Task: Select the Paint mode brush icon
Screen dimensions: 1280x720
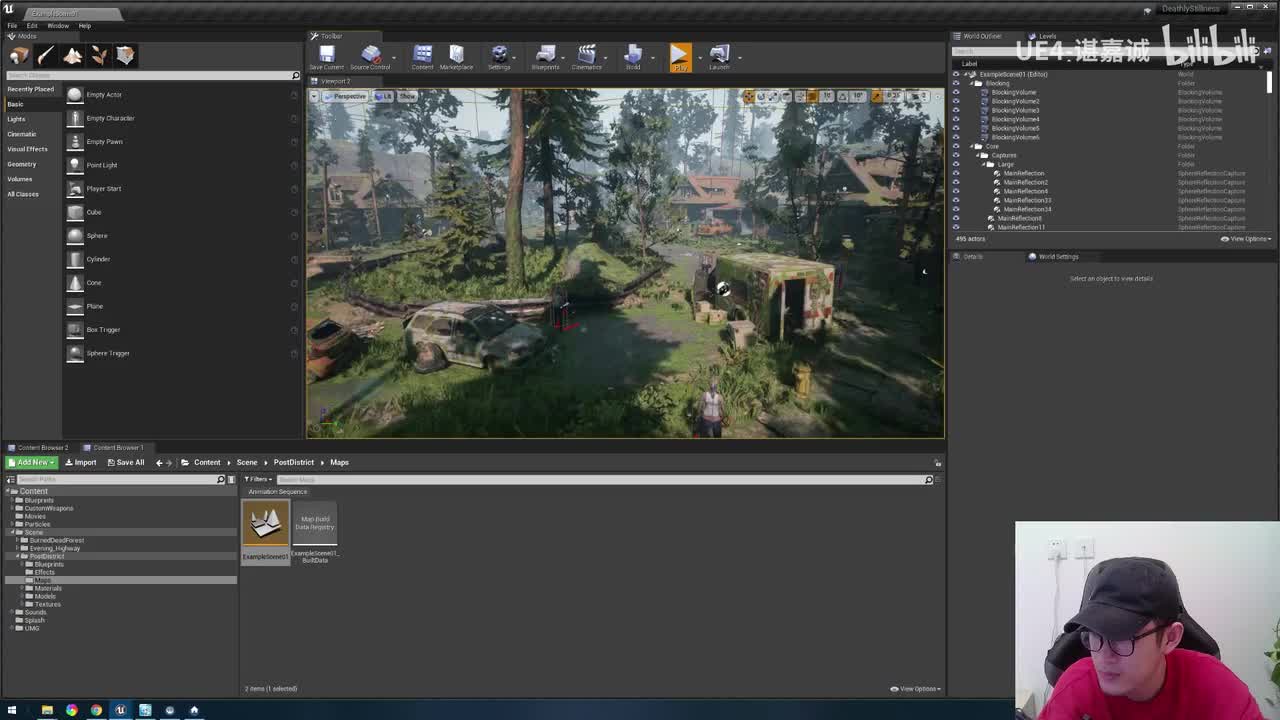Action: (45, 56)
